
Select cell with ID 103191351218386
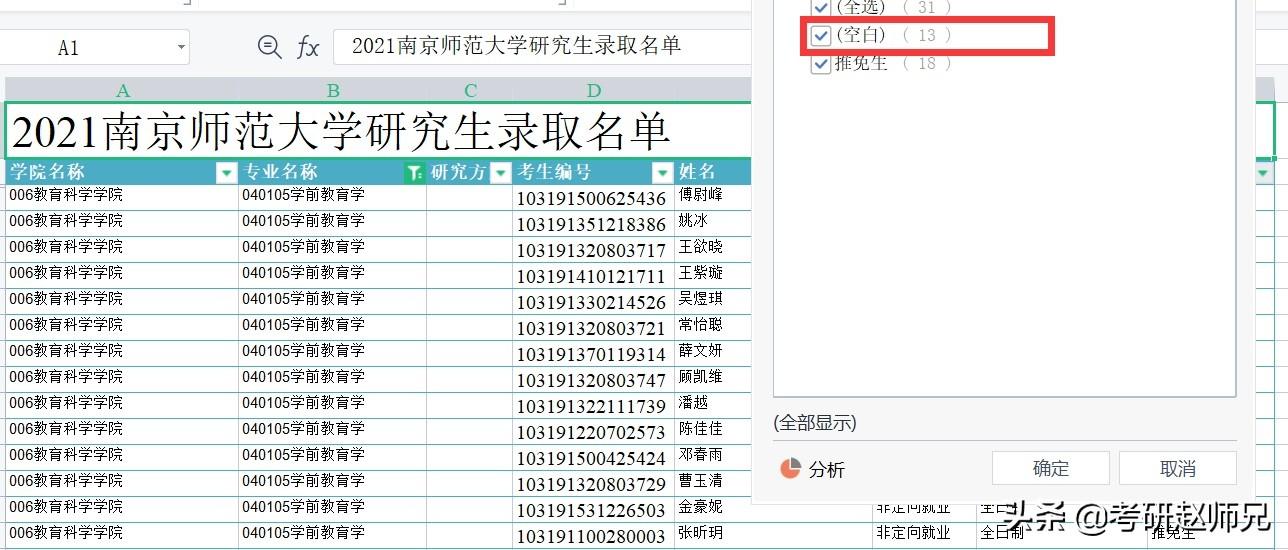click(594, 224)
